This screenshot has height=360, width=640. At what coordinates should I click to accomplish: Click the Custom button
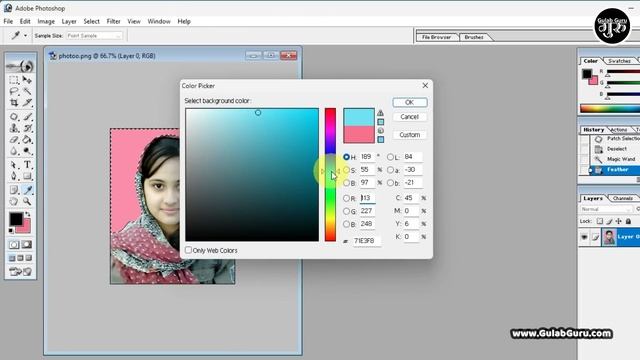click(410, 135)
